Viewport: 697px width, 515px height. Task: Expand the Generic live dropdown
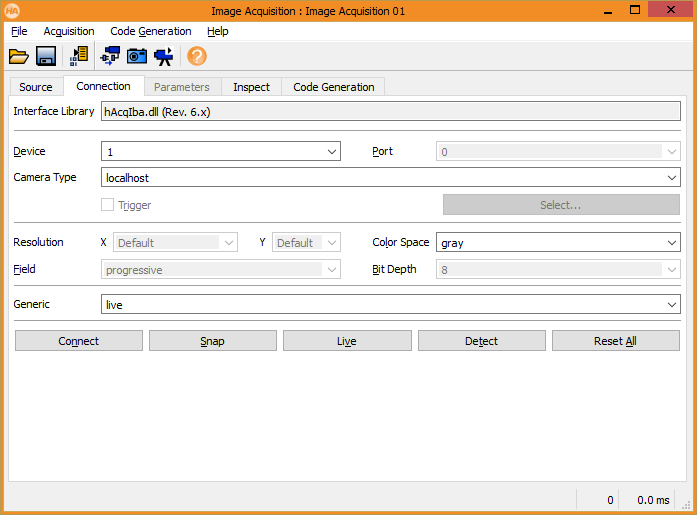[x=391, y=304]
